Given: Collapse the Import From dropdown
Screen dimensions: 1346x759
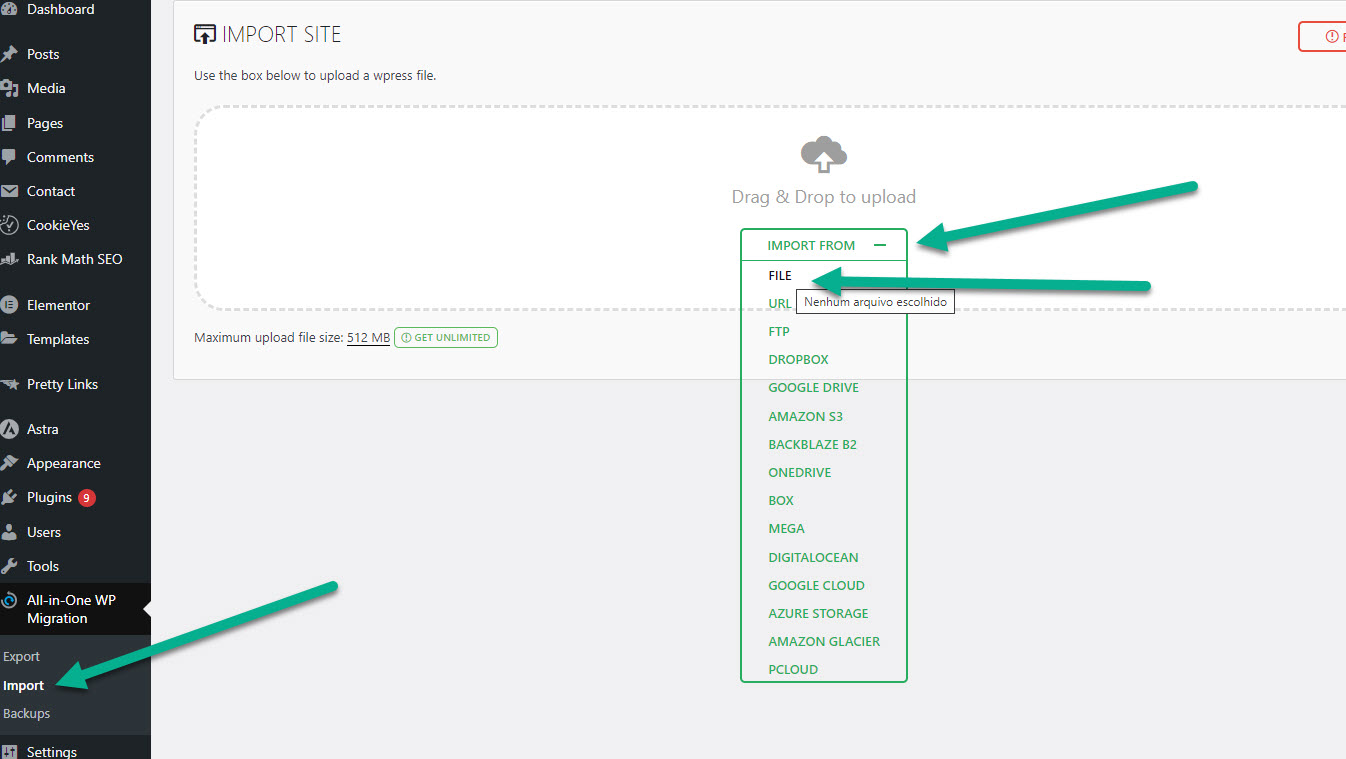Looking at the screenshot, I should point(824,245).
